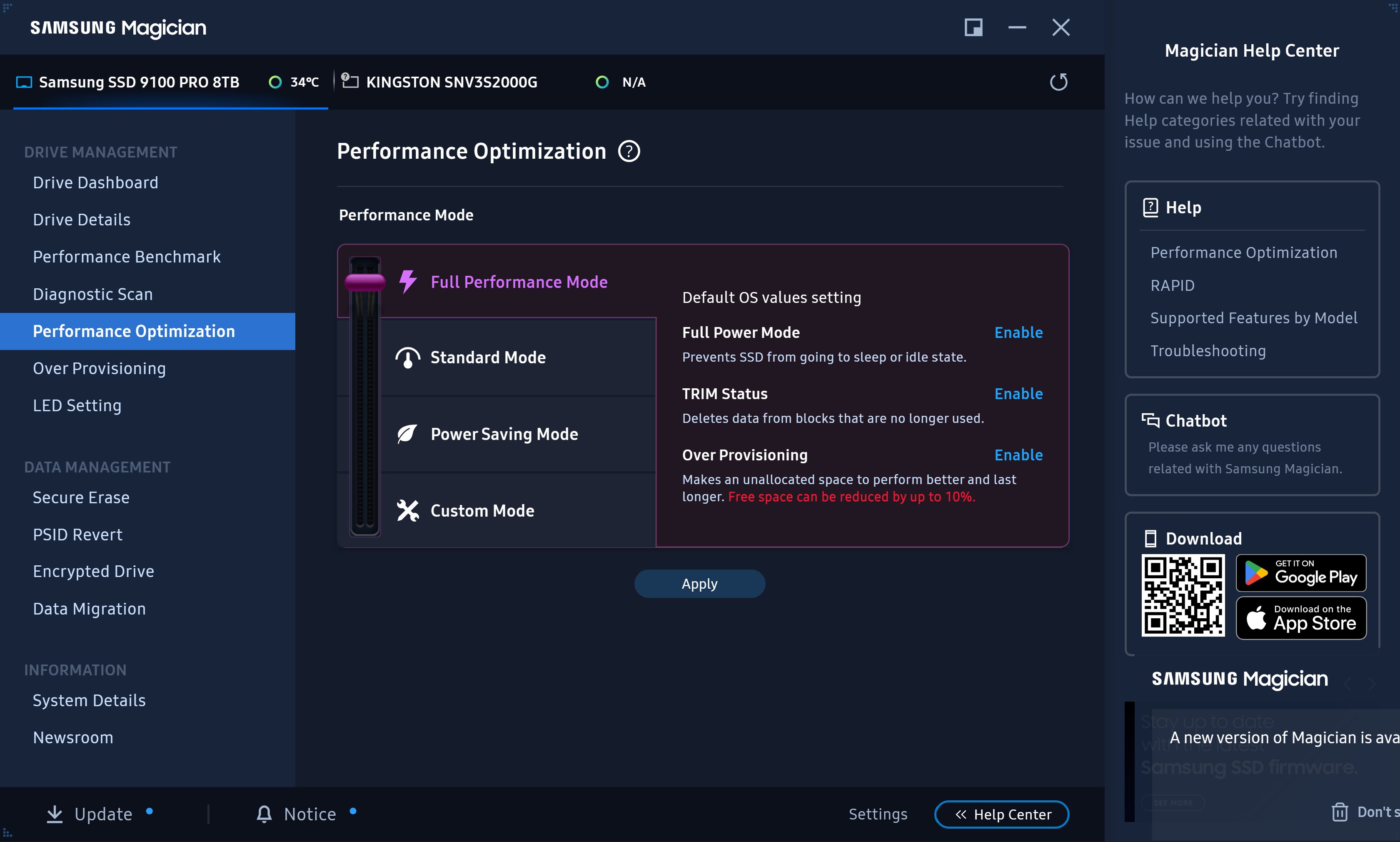Open Over Provisioning in sidebar
Screen dimensions: 1400x842
click(99, 368)
